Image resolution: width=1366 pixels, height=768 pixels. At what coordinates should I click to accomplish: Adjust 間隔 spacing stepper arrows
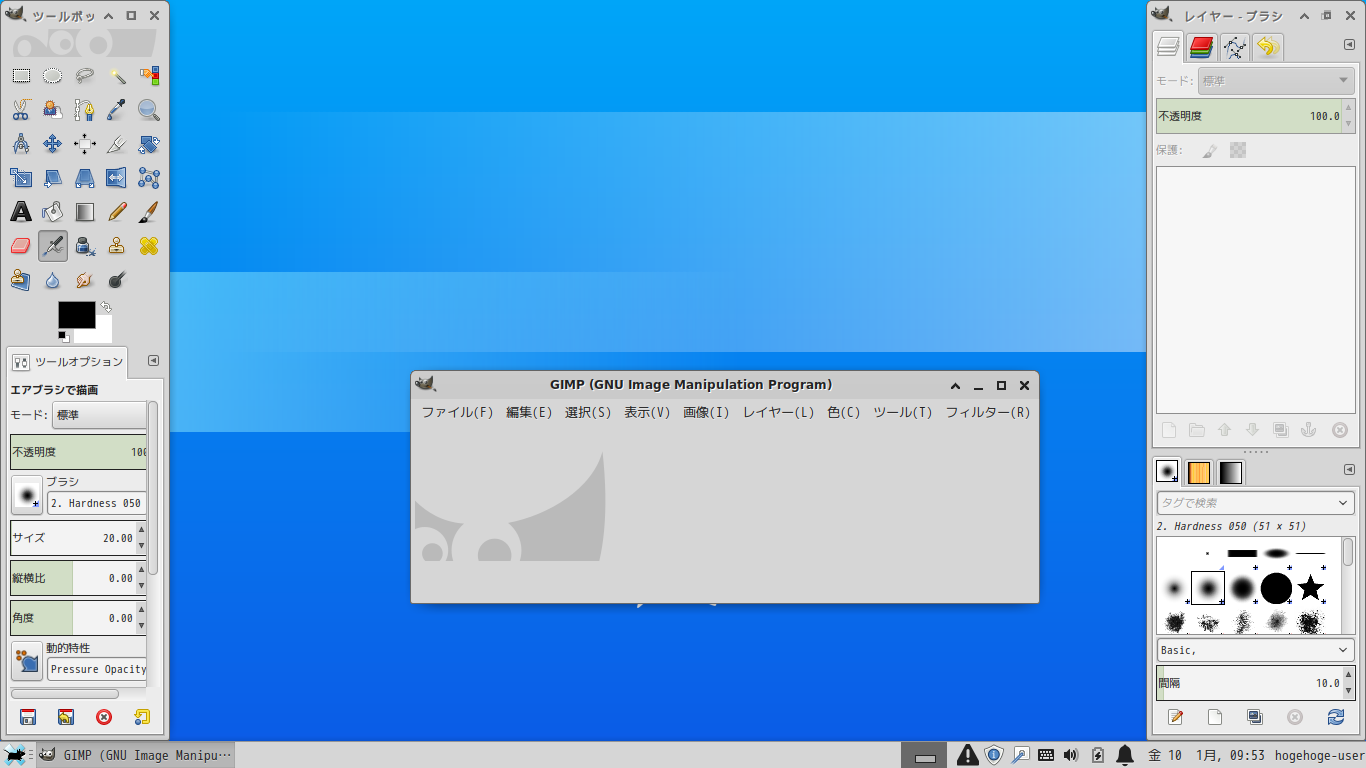tap(1349, 684)
